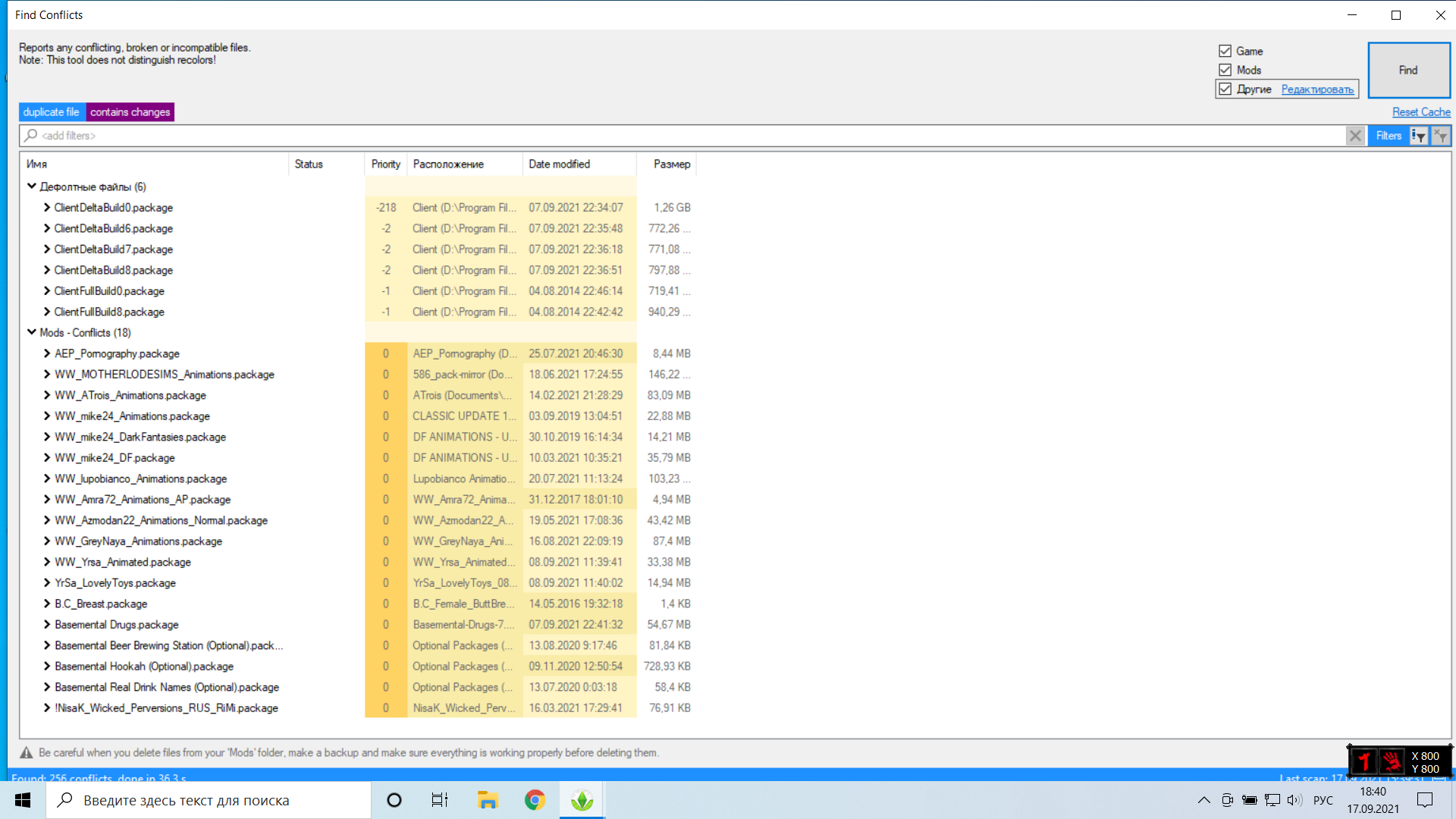Open the Windows Start menu
1456x819 pixels.
point(23,800)
